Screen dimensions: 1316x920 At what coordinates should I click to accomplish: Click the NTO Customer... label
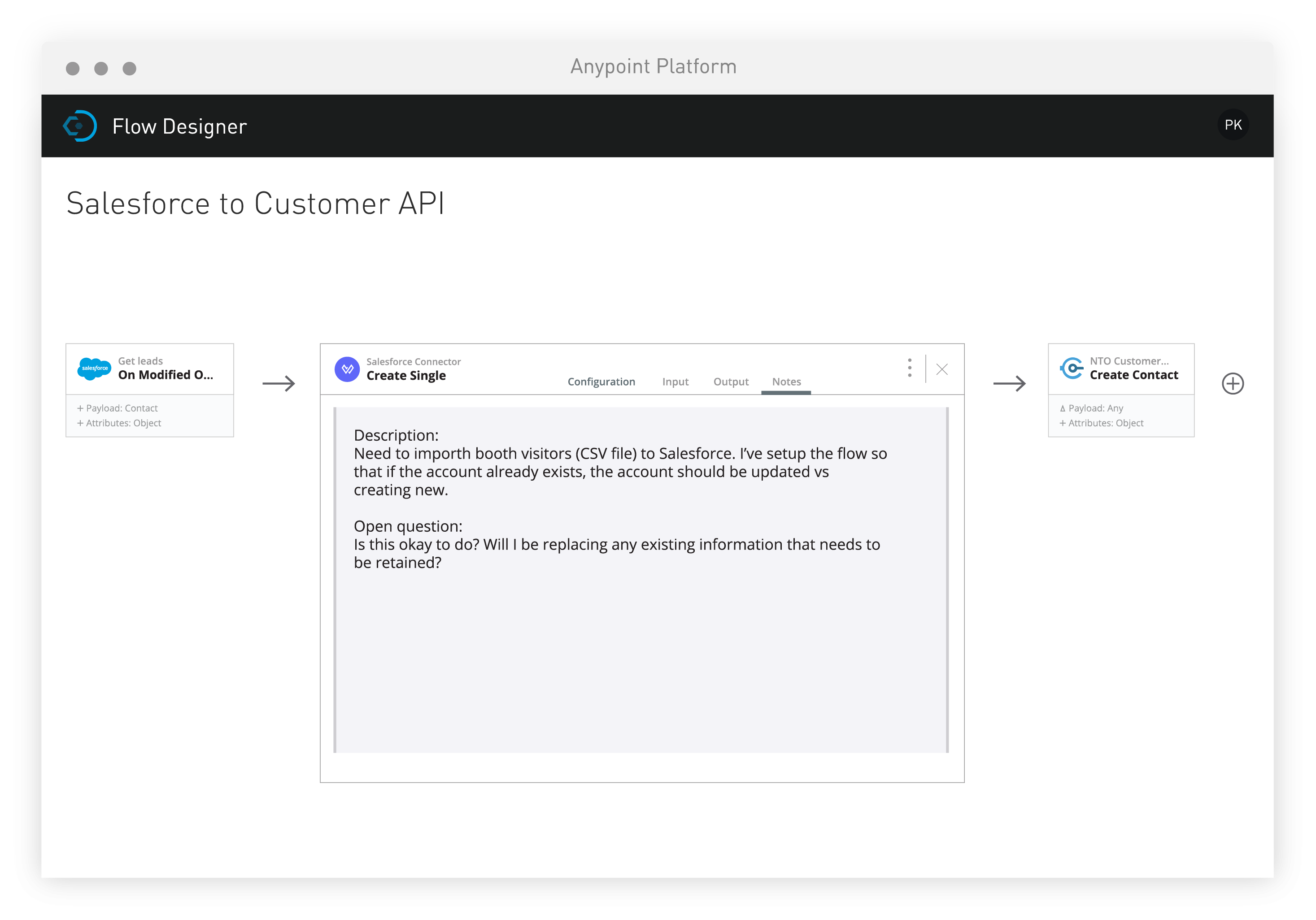1129,361
